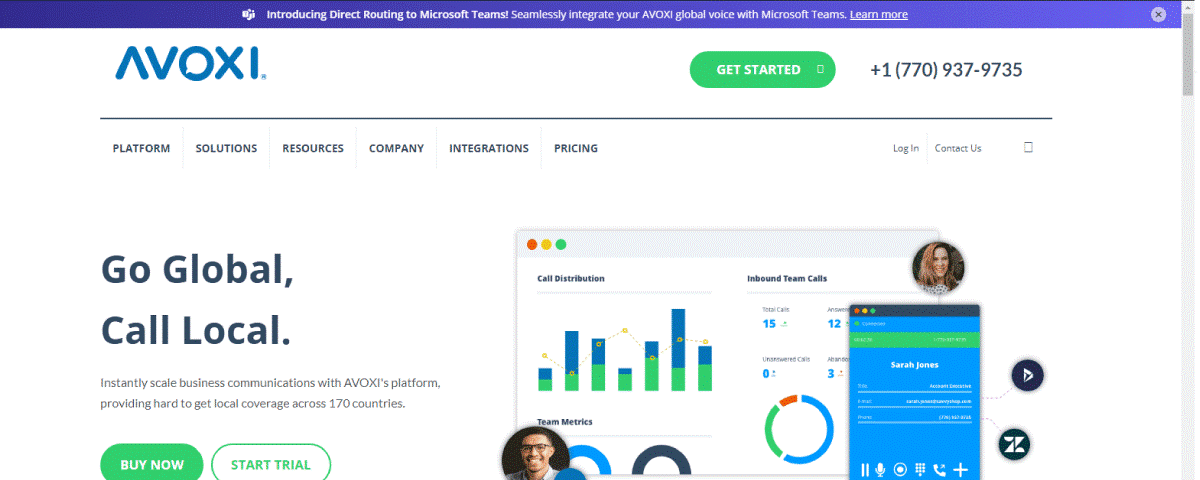1200x480 pixels.
Task: Click the record icon in softphone
Action: (x=900, y=470)
